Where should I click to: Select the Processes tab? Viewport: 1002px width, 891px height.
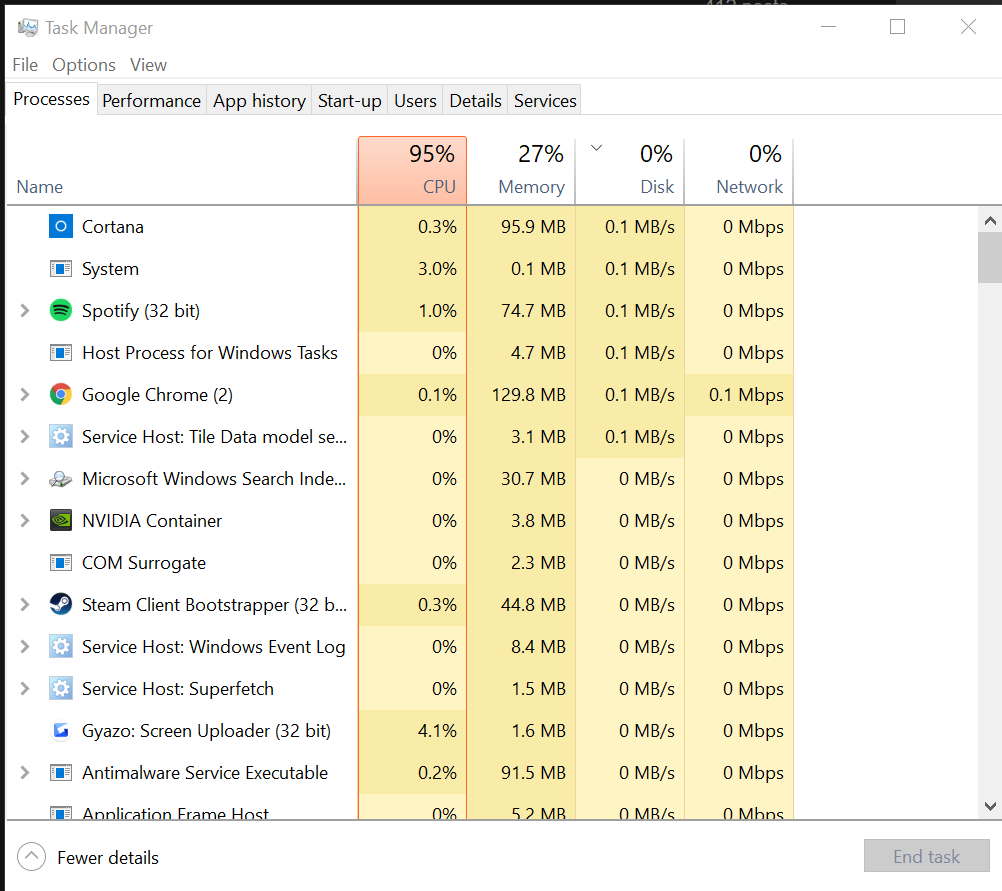tap(51, 99)
